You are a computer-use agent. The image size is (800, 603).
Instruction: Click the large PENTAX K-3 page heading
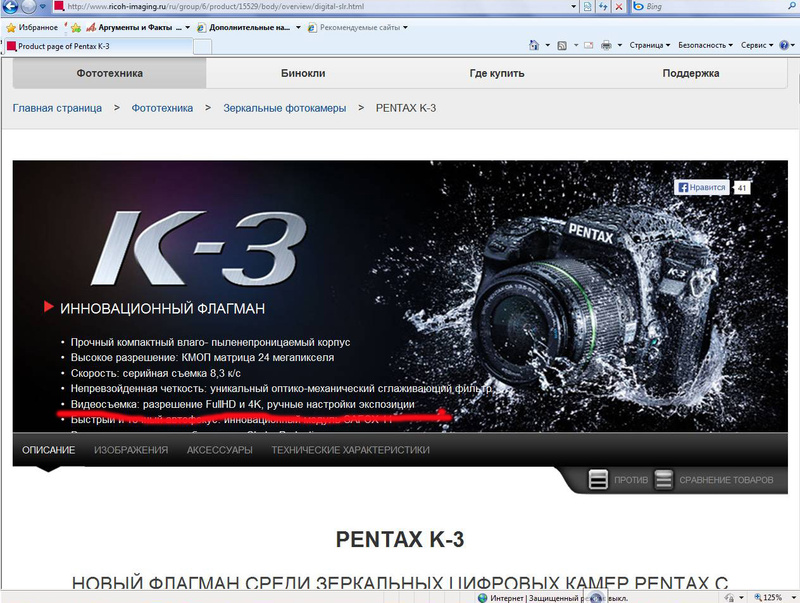[400, 539]
